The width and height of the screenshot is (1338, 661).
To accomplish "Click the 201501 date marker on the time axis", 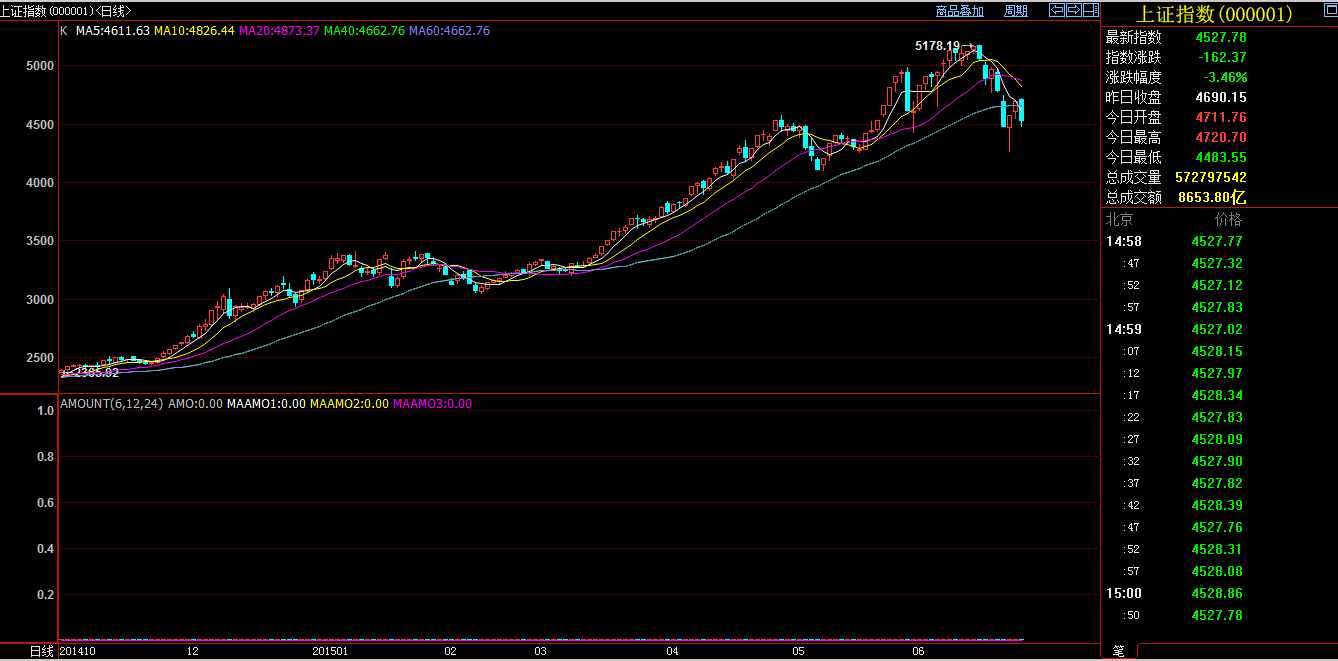I will [330, 651].
